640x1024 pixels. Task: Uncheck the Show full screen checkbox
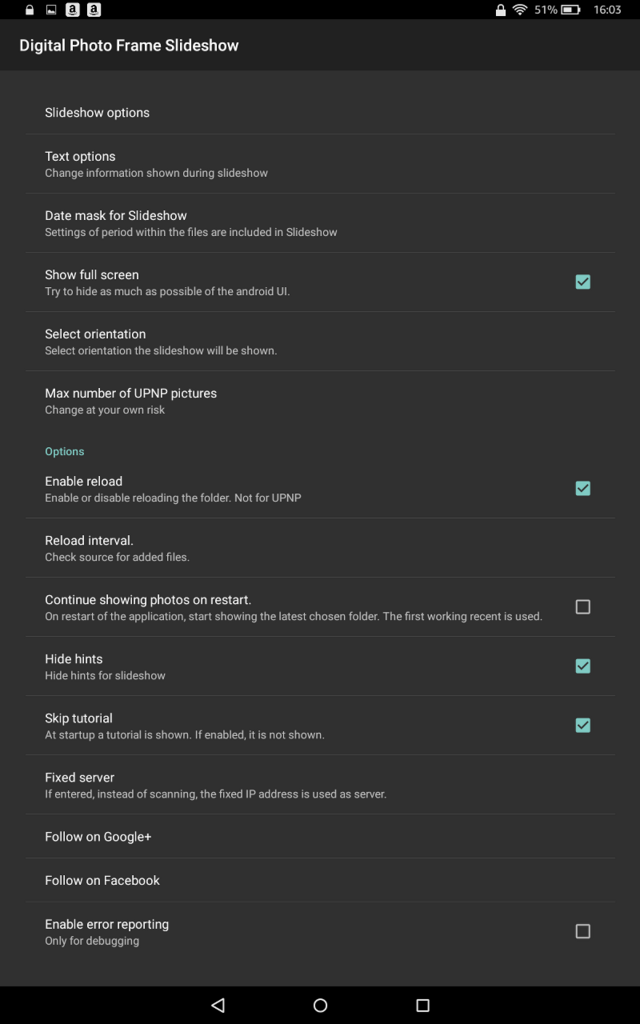(583, 281)
